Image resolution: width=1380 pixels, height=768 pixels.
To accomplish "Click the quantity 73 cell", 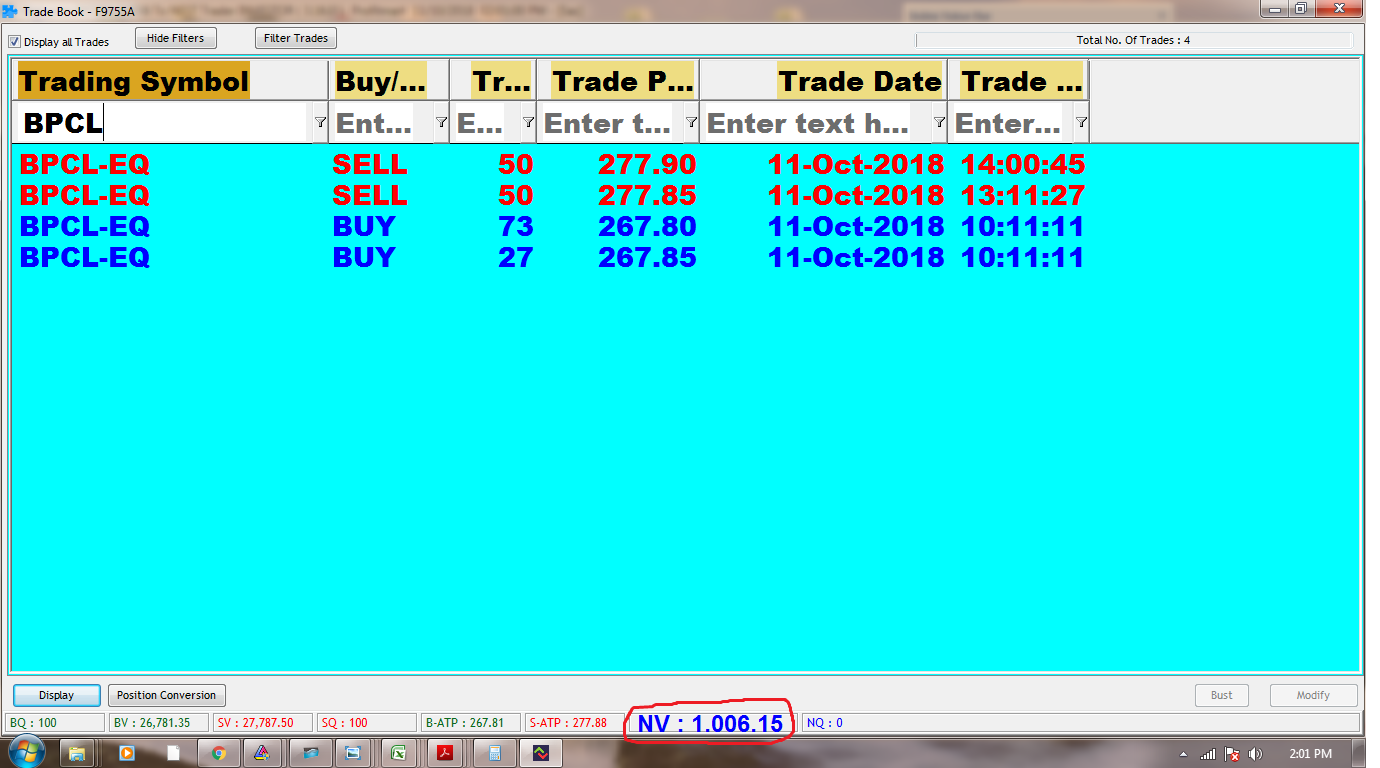I will coord(516,226).
